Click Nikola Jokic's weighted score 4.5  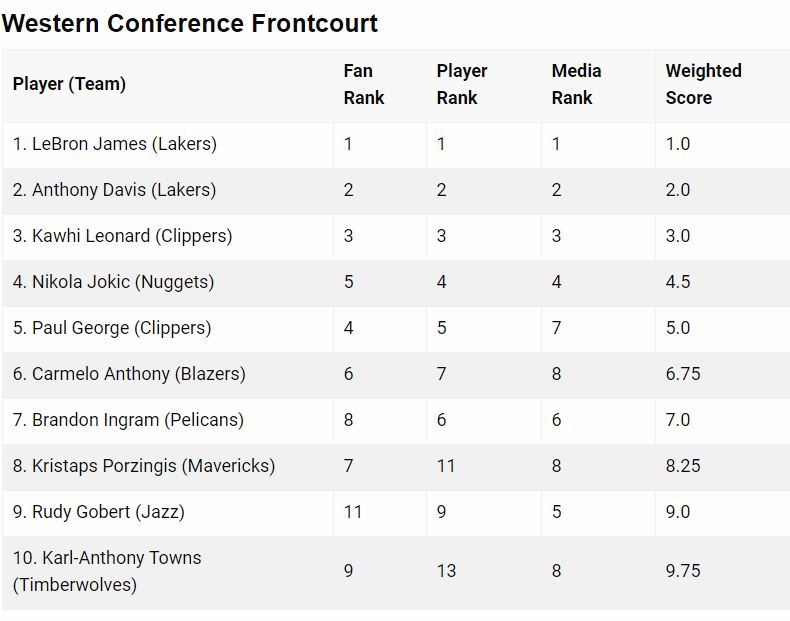coord(678,282)
